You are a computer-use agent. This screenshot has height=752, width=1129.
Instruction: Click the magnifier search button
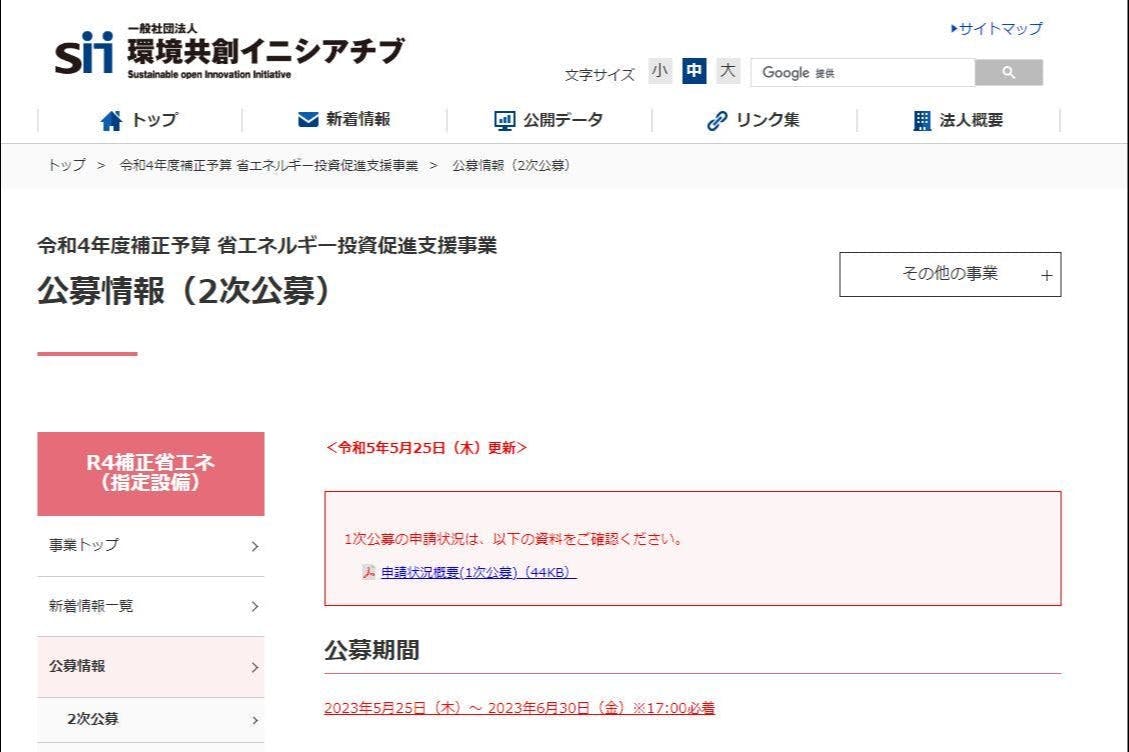(1008, 73)
